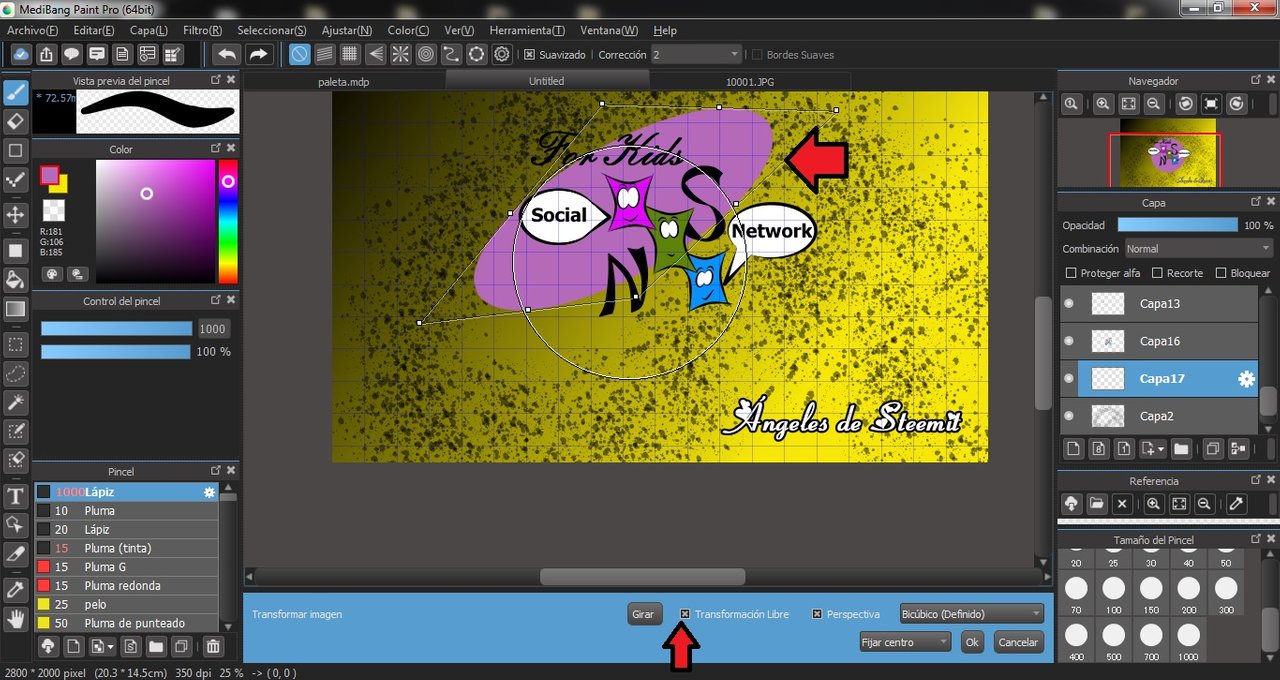1280x680 pixels.
Task: Enable Recorte checkbox
Action: coord(1158,273)
